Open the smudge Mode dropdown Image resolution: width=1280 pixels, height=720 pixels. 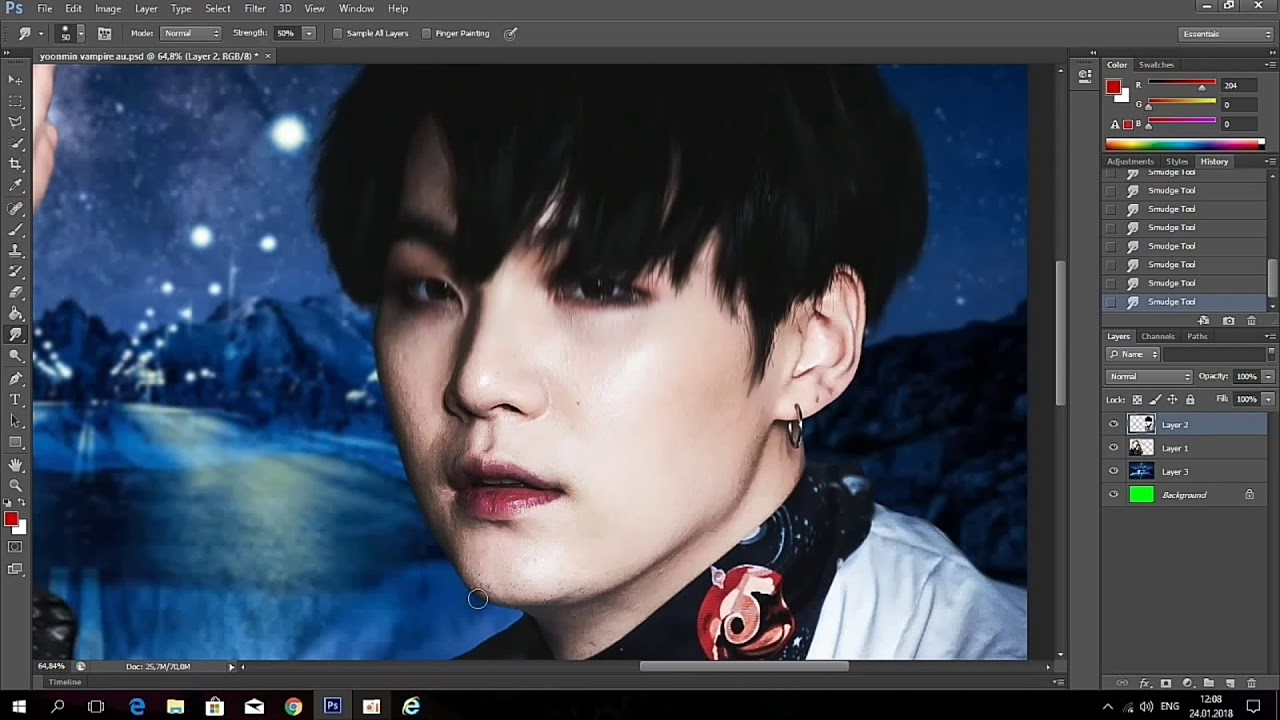pos(191,33)
